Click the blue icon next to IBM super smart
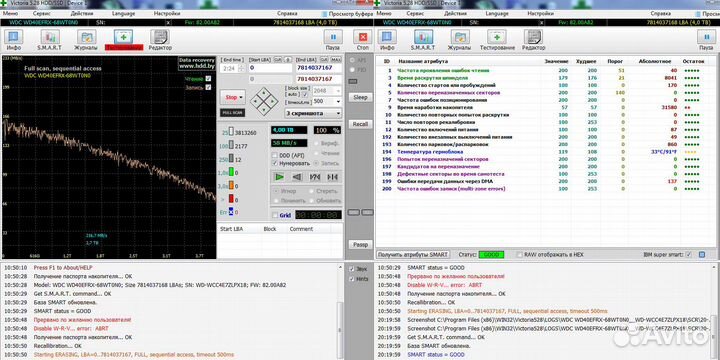Screen dimensions: 720x360 [702, 254]
